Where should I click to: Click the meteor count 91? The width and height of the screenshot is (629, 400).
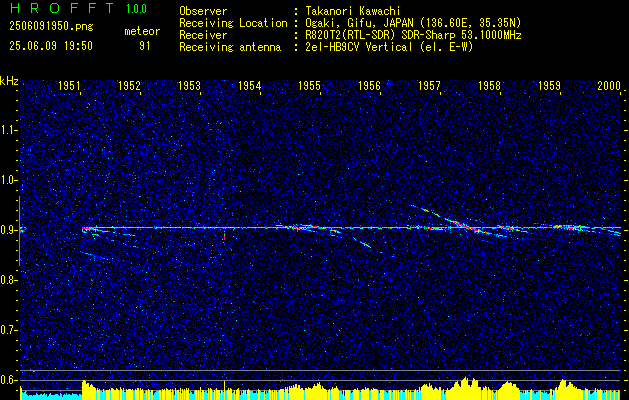[145, 46]
